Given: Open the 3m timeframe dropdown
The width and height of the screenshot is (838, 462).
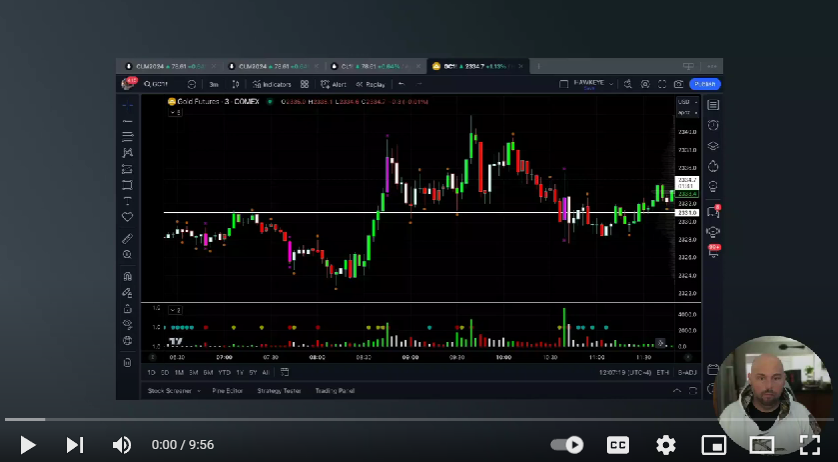Looking at the screenshot, I should pyautogui.click(x=214, y=85).
